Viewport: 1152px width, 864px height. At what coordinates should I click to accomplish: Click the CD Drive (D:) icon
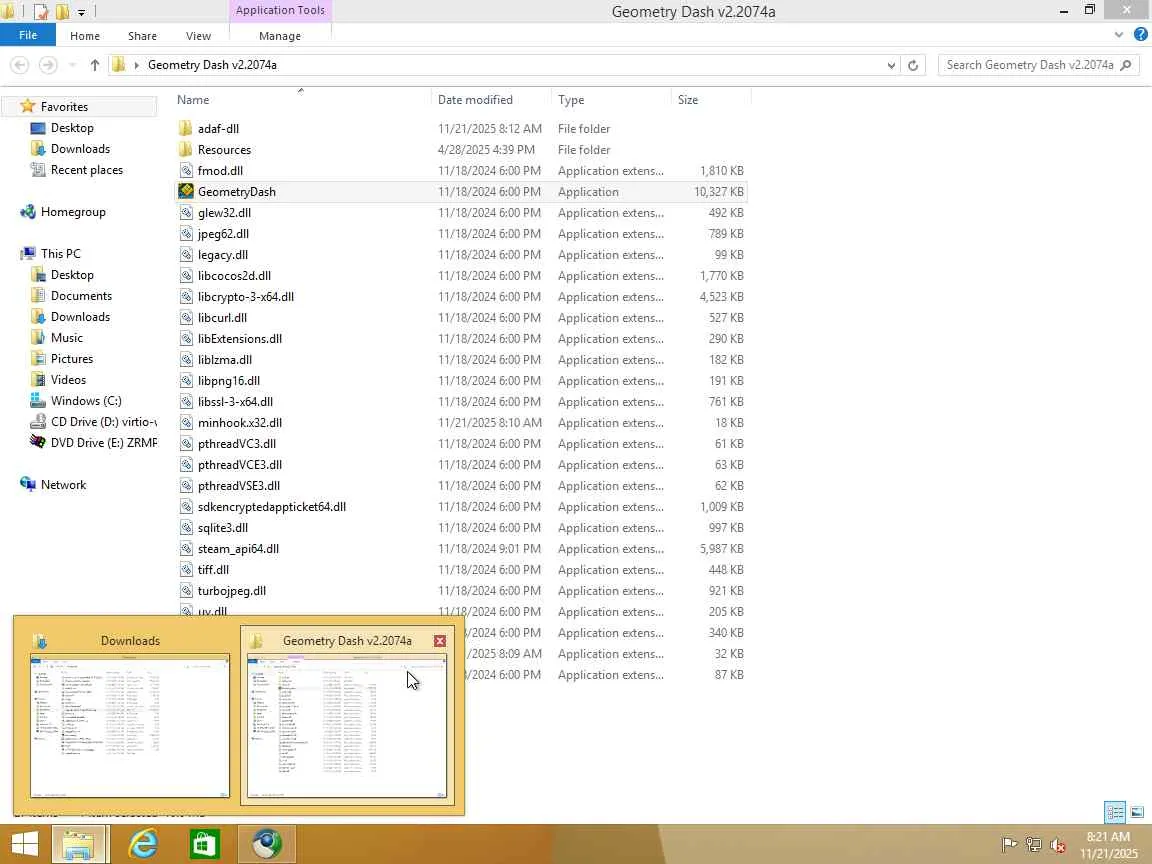37,422
